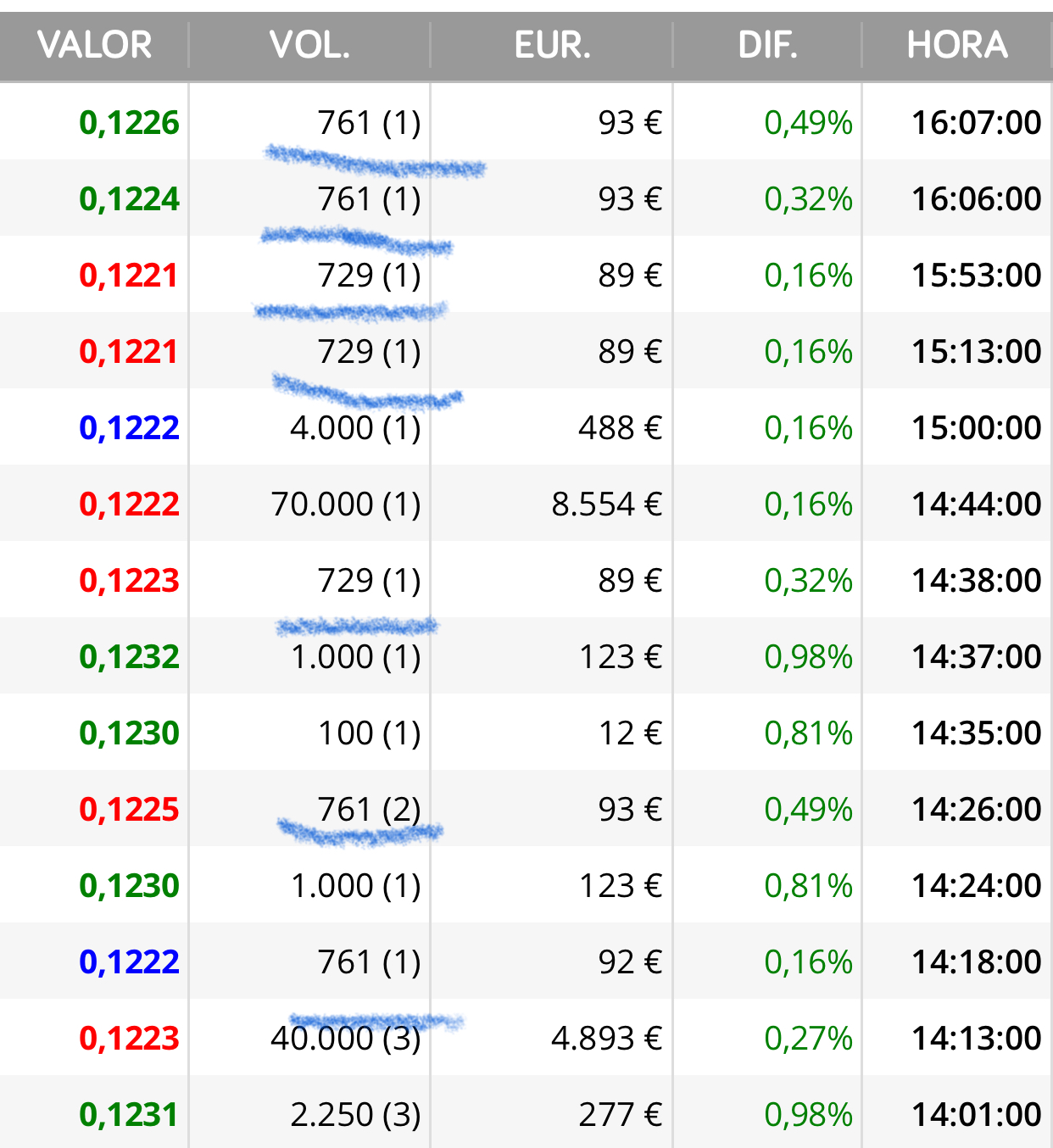Click the time 14:24:00
Viewport: 1053px width, 1148px height.
coord(976,886)
